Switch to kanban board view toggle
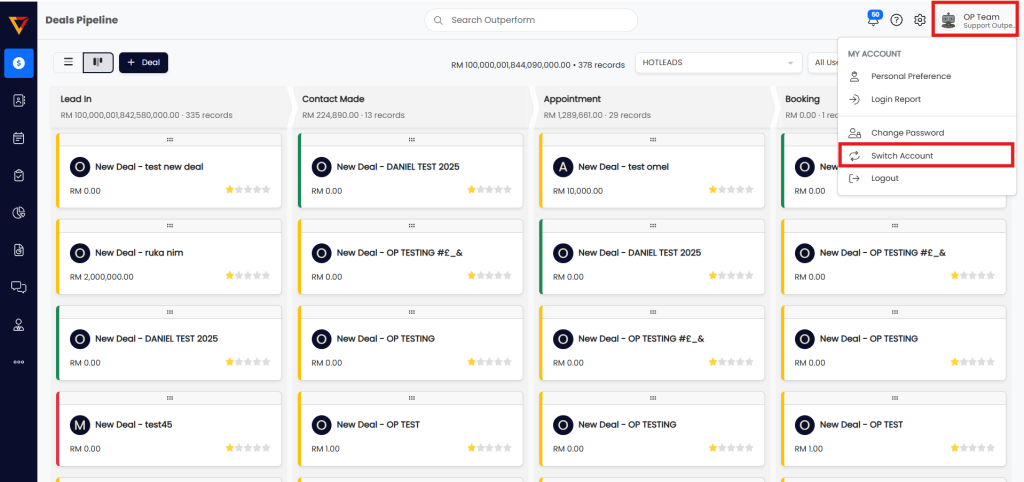This screenshot has height=482, width=1024. pyautogui.click(x=98, y=62)
